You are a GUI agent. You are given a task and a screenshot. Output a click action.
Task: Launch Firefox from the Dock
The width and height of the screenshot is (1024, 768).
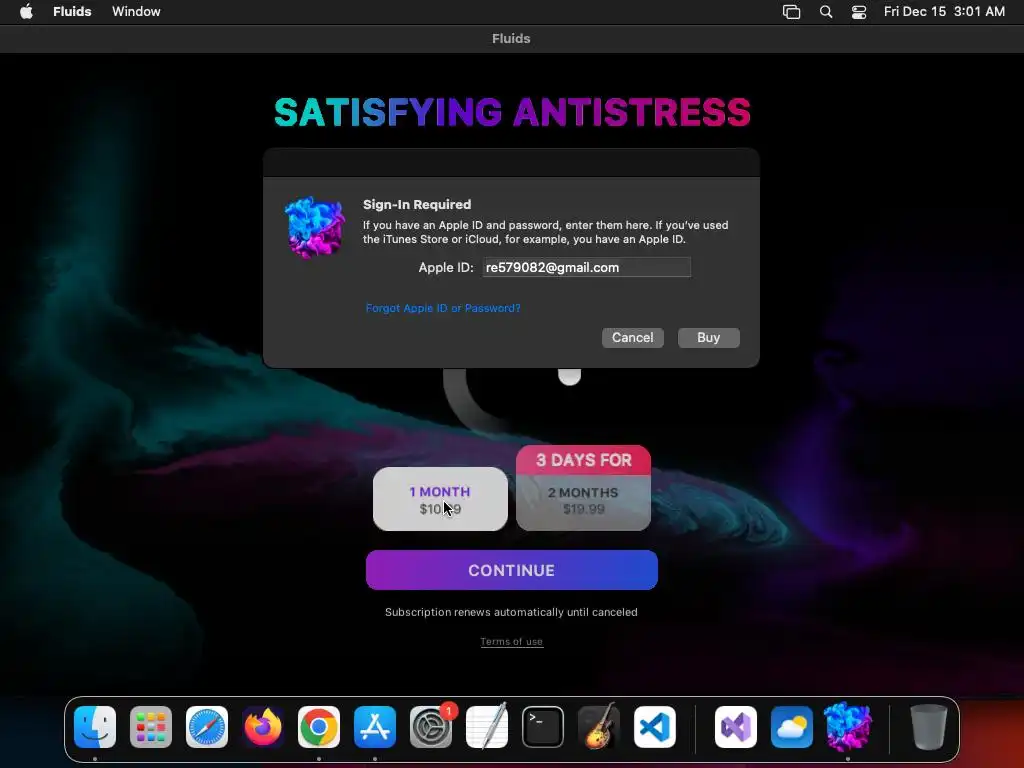pyautogui.click(x=263, y=727)
